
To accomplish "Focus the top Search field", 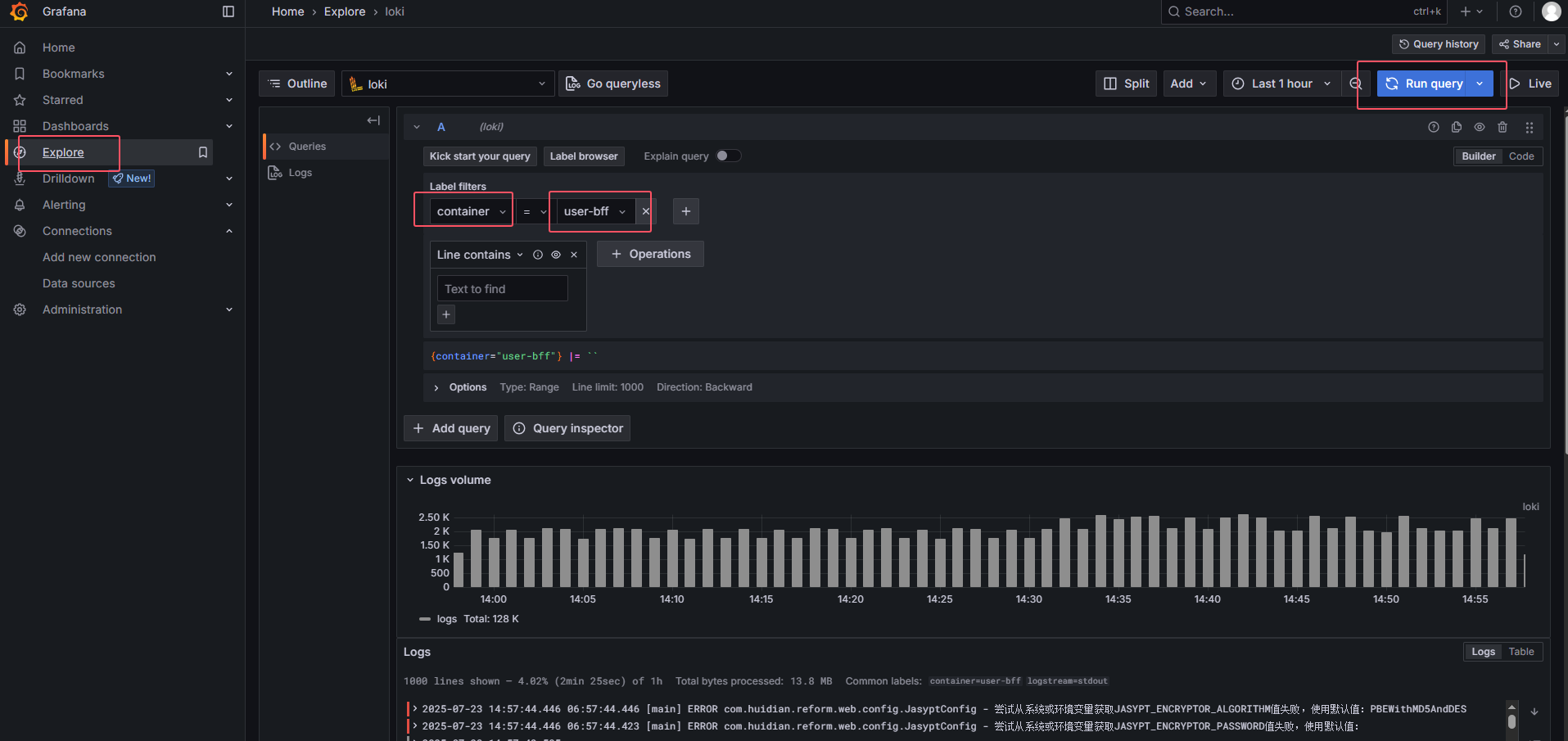I will tap(1304, 11).
